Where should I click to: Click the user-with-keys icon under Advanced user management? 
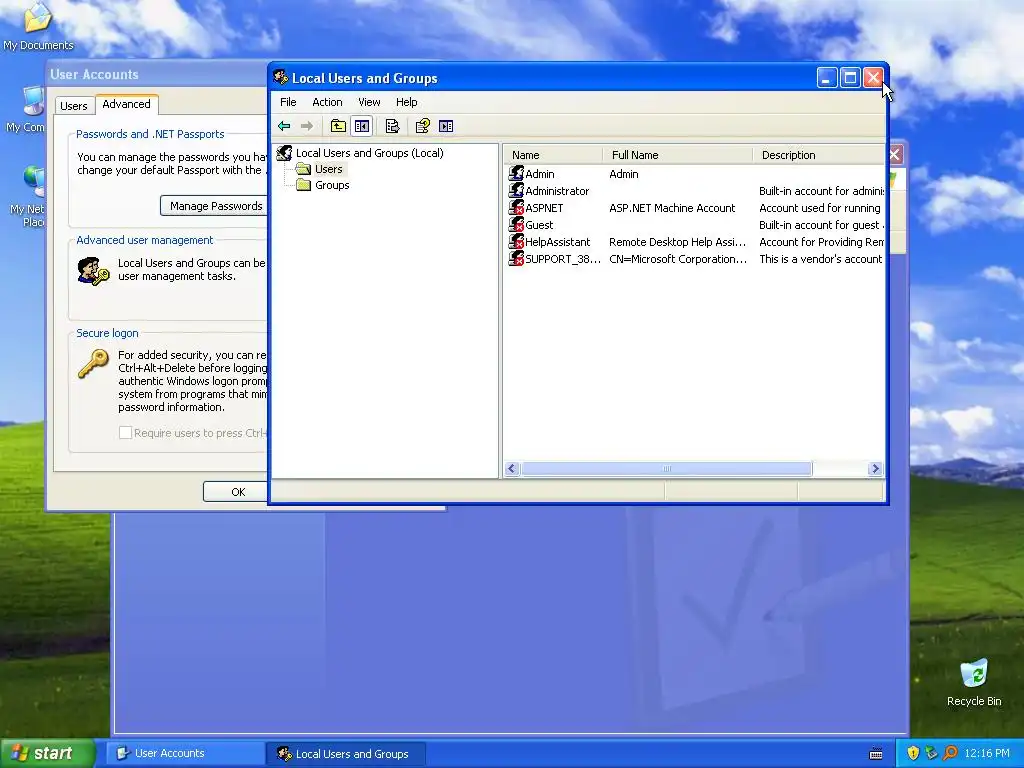[x=93, y=271]
